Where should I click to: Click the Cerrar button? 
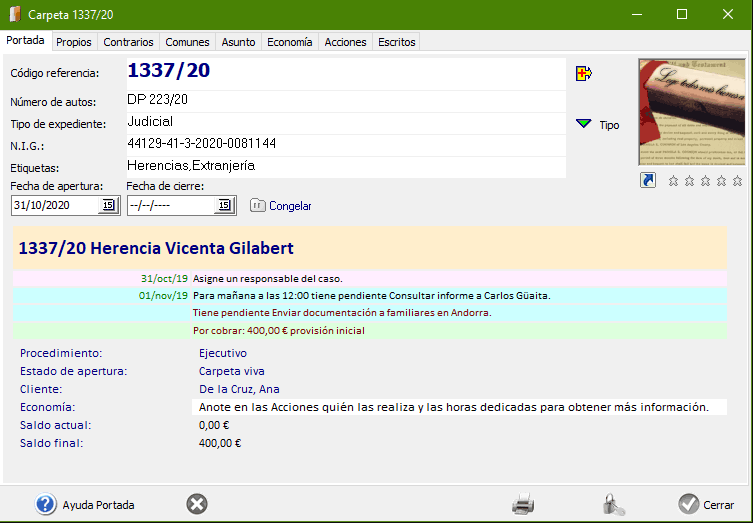click(x=706, y=505)
